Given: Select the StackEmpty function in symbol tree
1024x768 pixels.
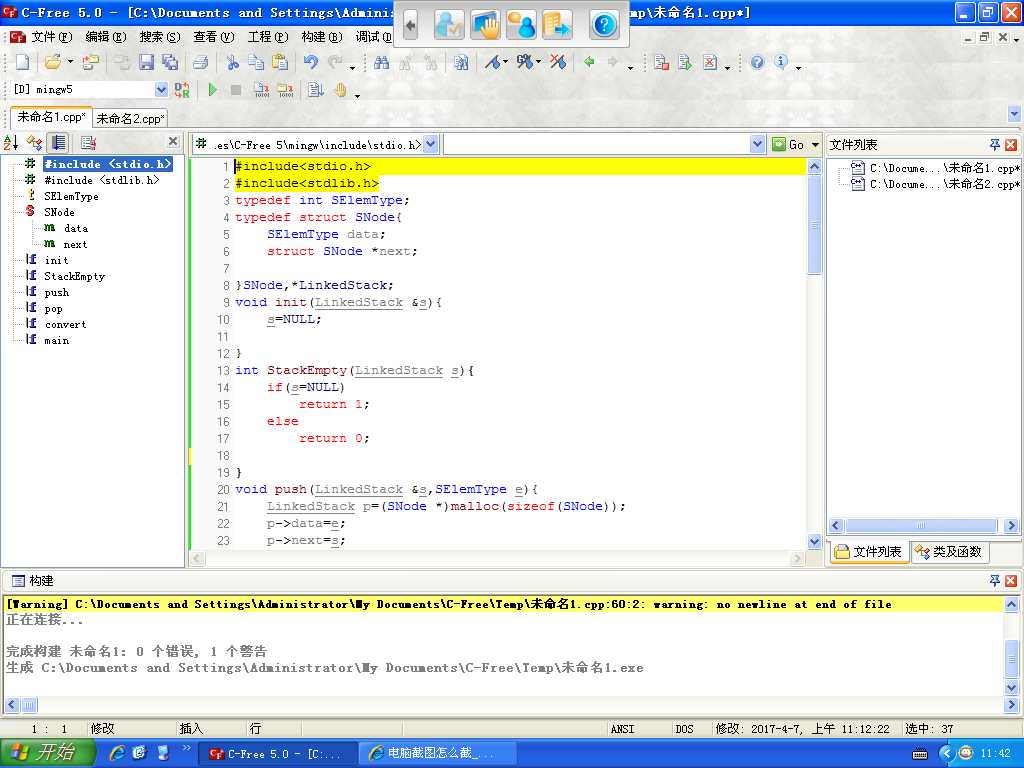Looking at the screenshot, I should (74, 276).
